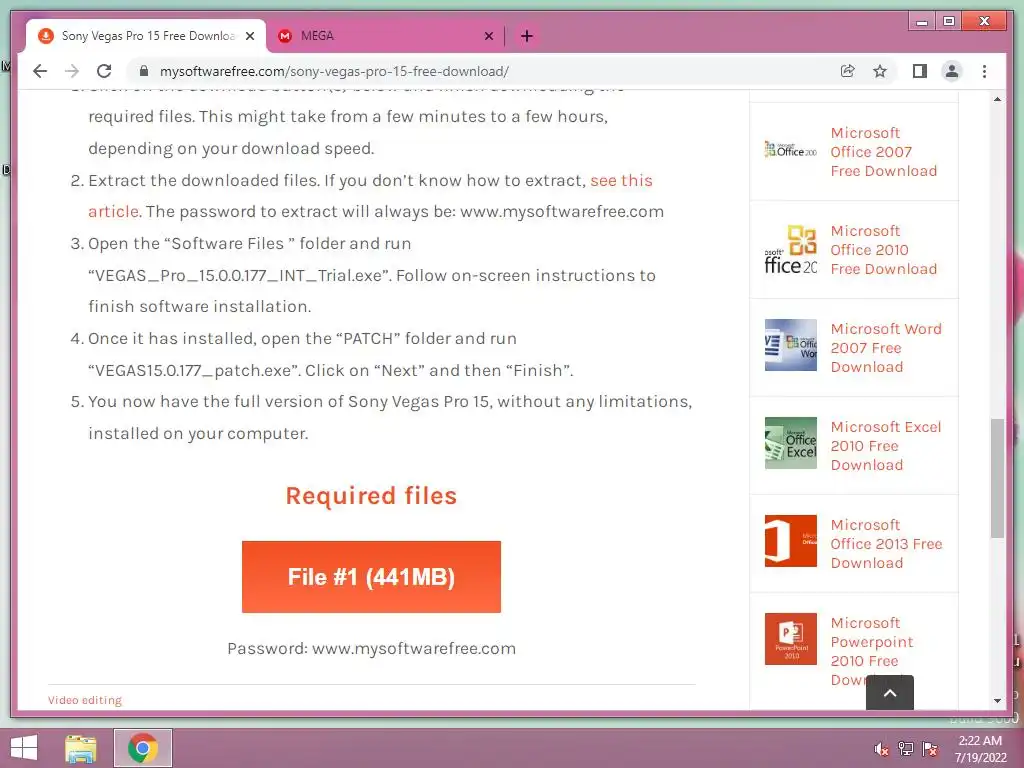This screenshot has height=768, width=1024.
Task: Open the 'article' link in step 2
Action: (113, 212)
